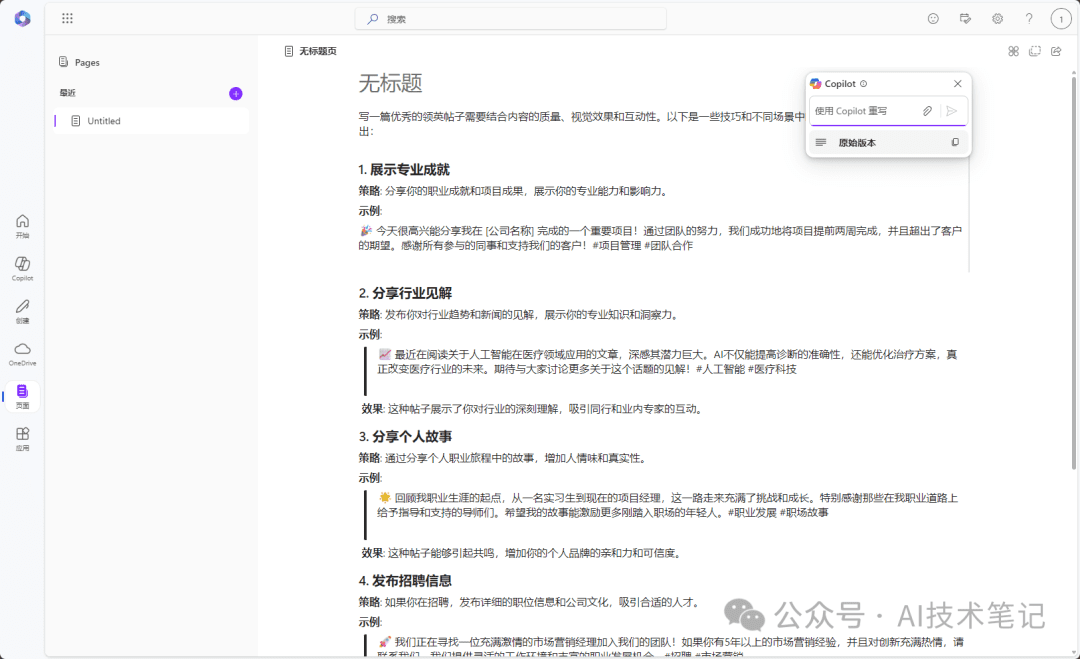Open the app launcher grid
The height and width of the screenshot is (659, 1080).
(67, 19)
